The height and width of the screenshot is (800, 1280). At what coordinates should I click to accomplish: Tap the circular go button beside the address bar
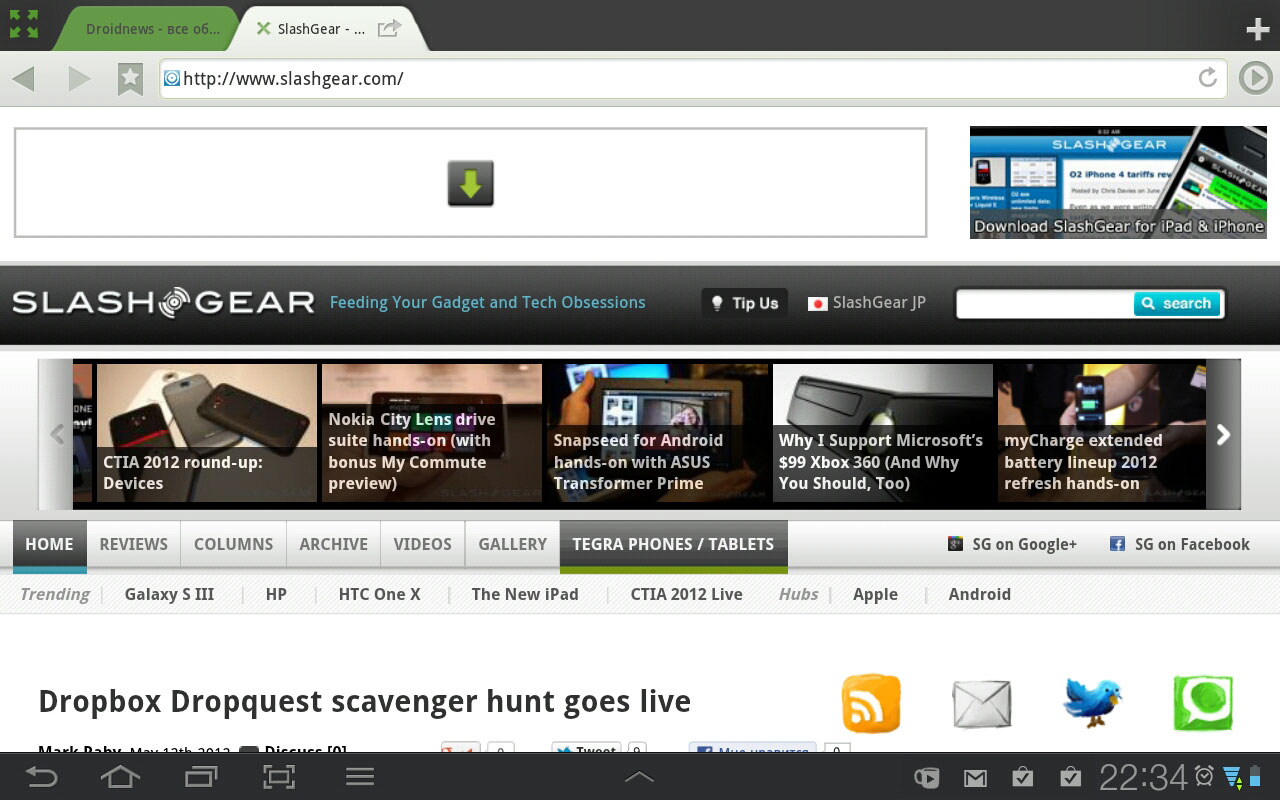click(1255, 78)
